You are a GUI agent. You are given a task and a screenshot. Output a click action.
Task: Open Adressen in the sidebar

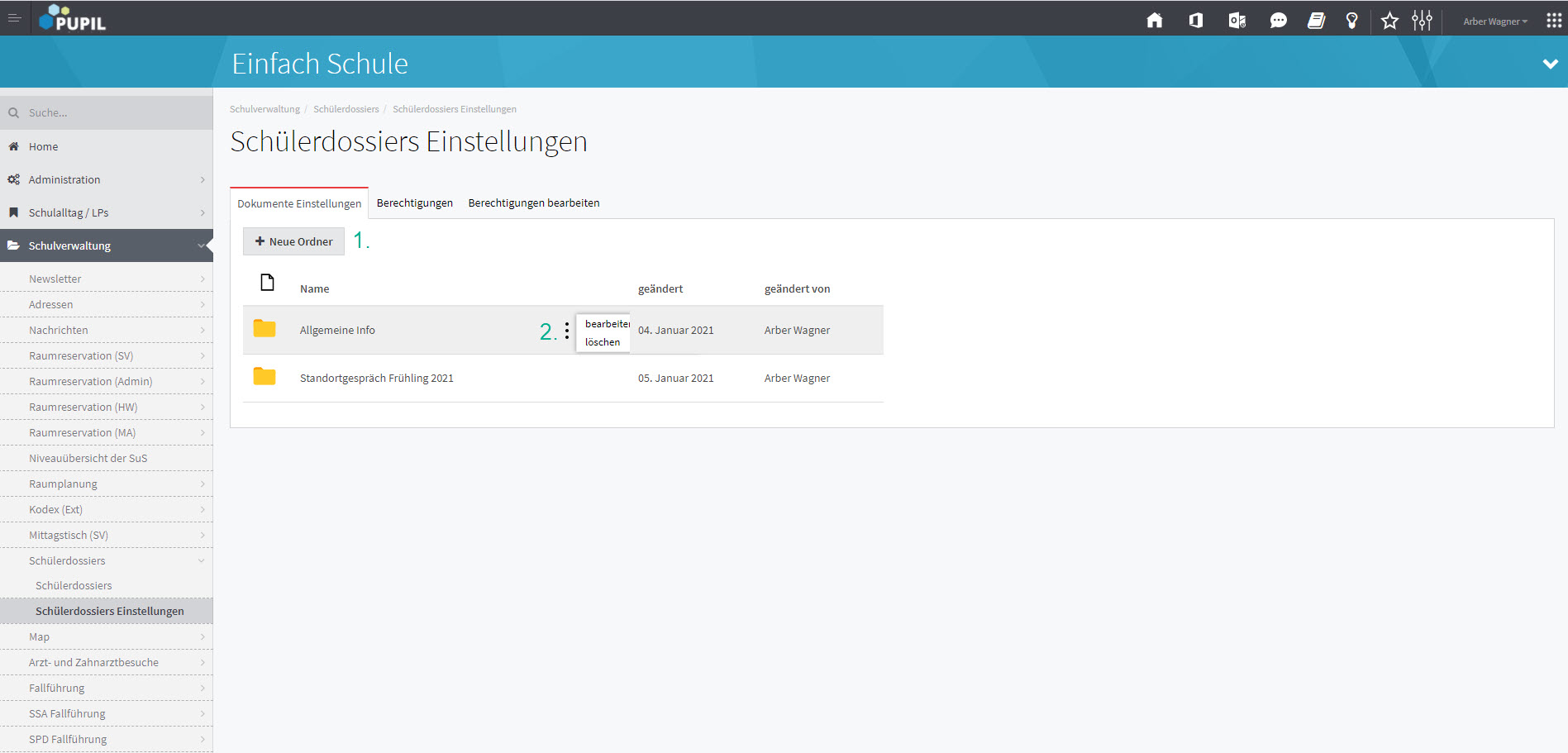(107, 304)
